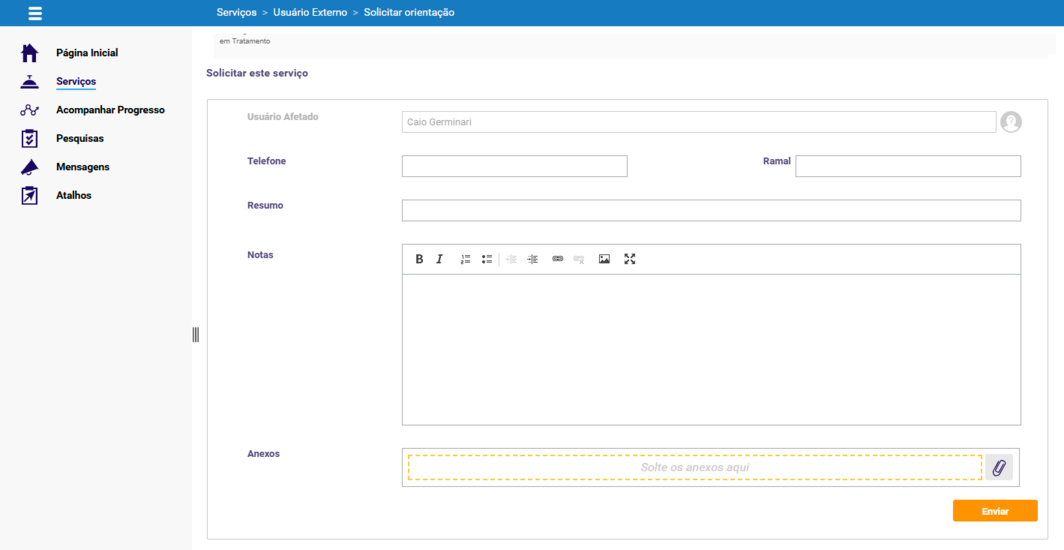Insert a numbered list in Notas
This screenshot has height=550, width=1064.
[466, 259]
